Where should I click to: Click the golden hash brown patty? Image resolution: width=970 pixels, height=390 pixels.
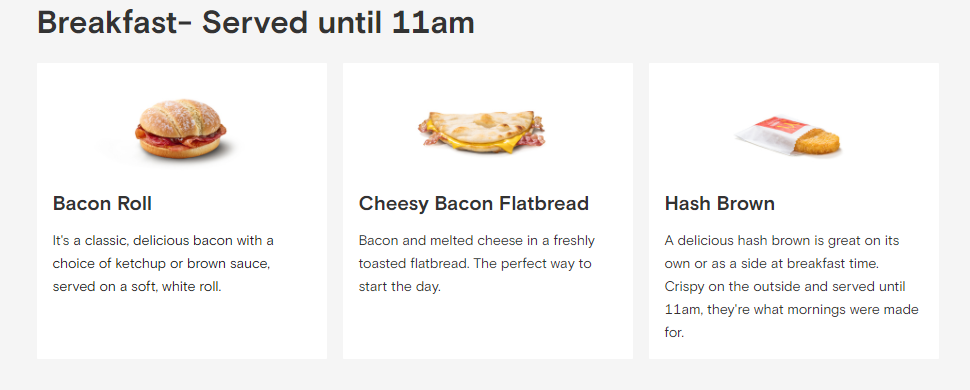point(817,142)
